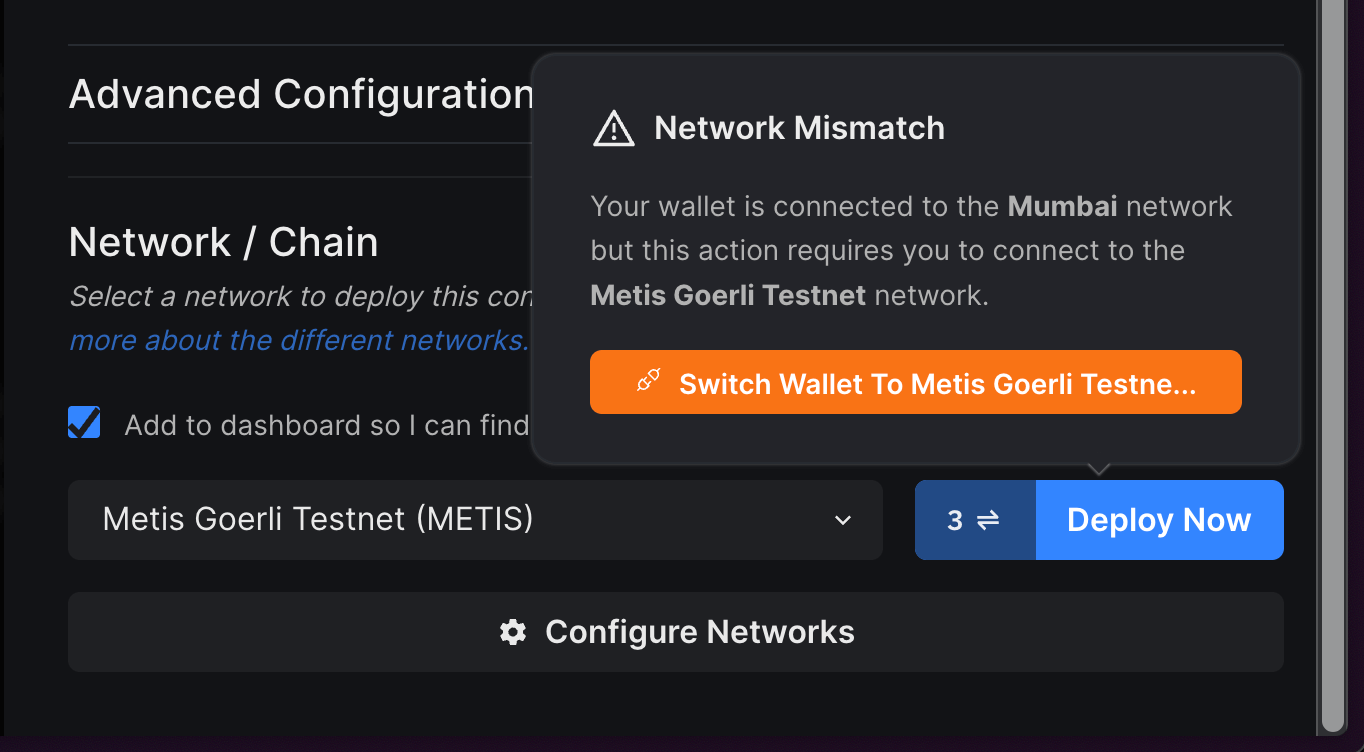The image size is (1364, 752).
Task: Collapse the Advanced Configuration section
Action: tap(301, 93)
